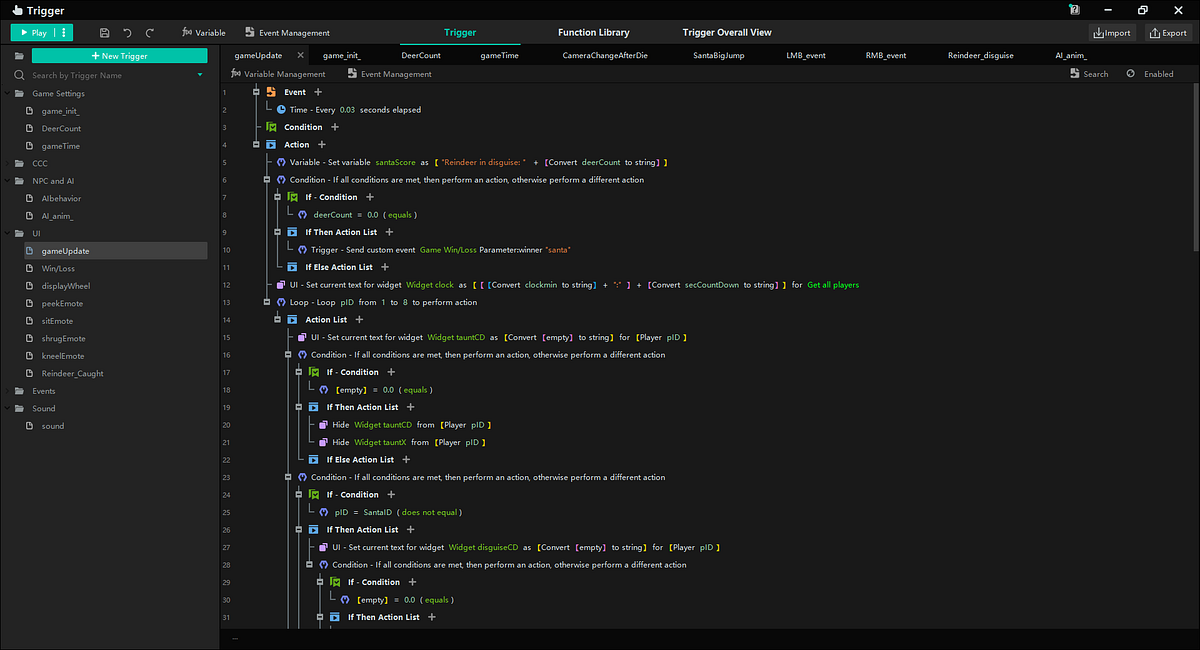Click the Undo arrow icon
The width and height of the screenshot is (1200, 650).
126,32
